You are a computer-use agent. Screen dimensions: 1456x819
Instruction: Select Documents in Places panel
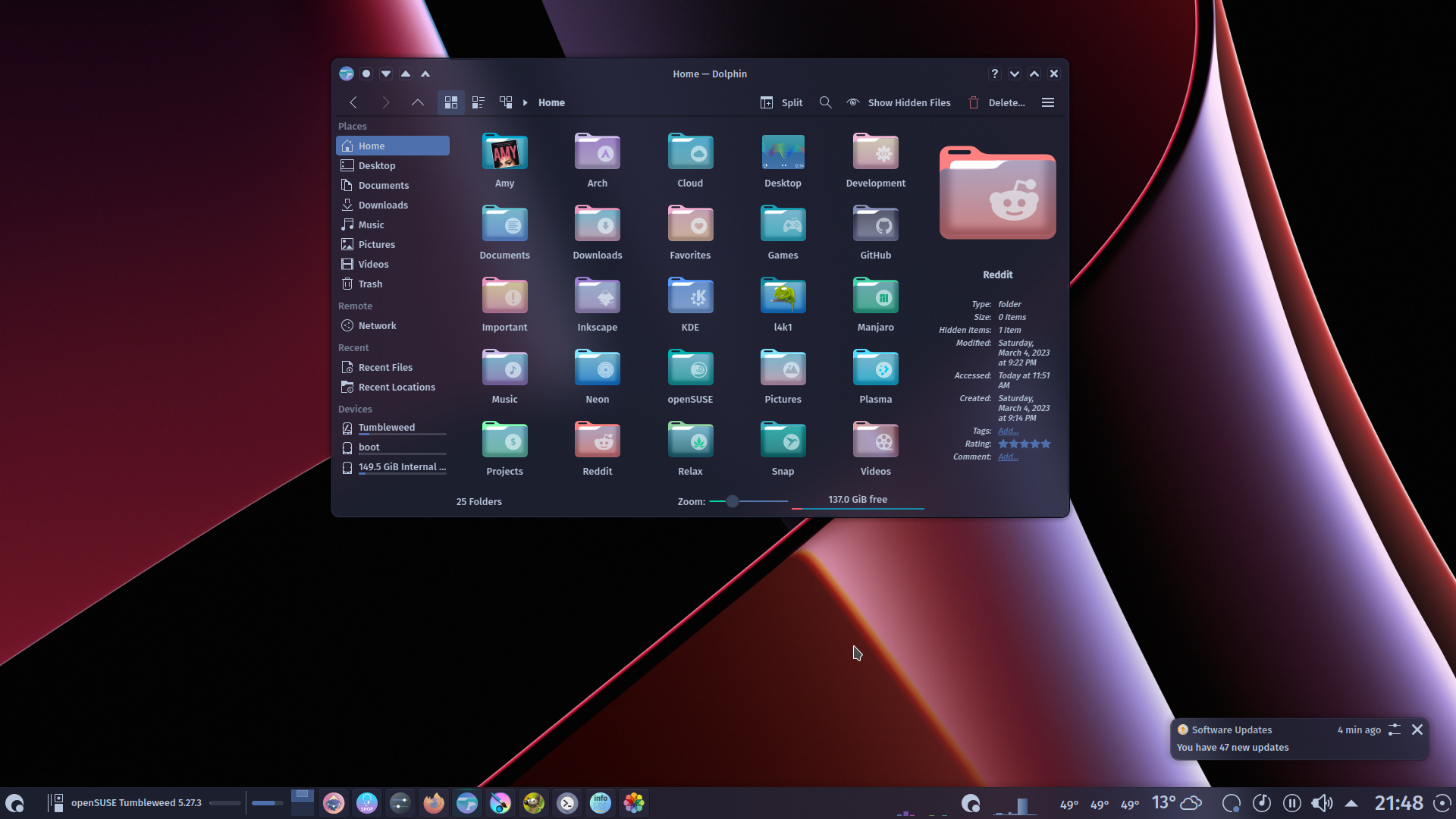pos(393,185)
